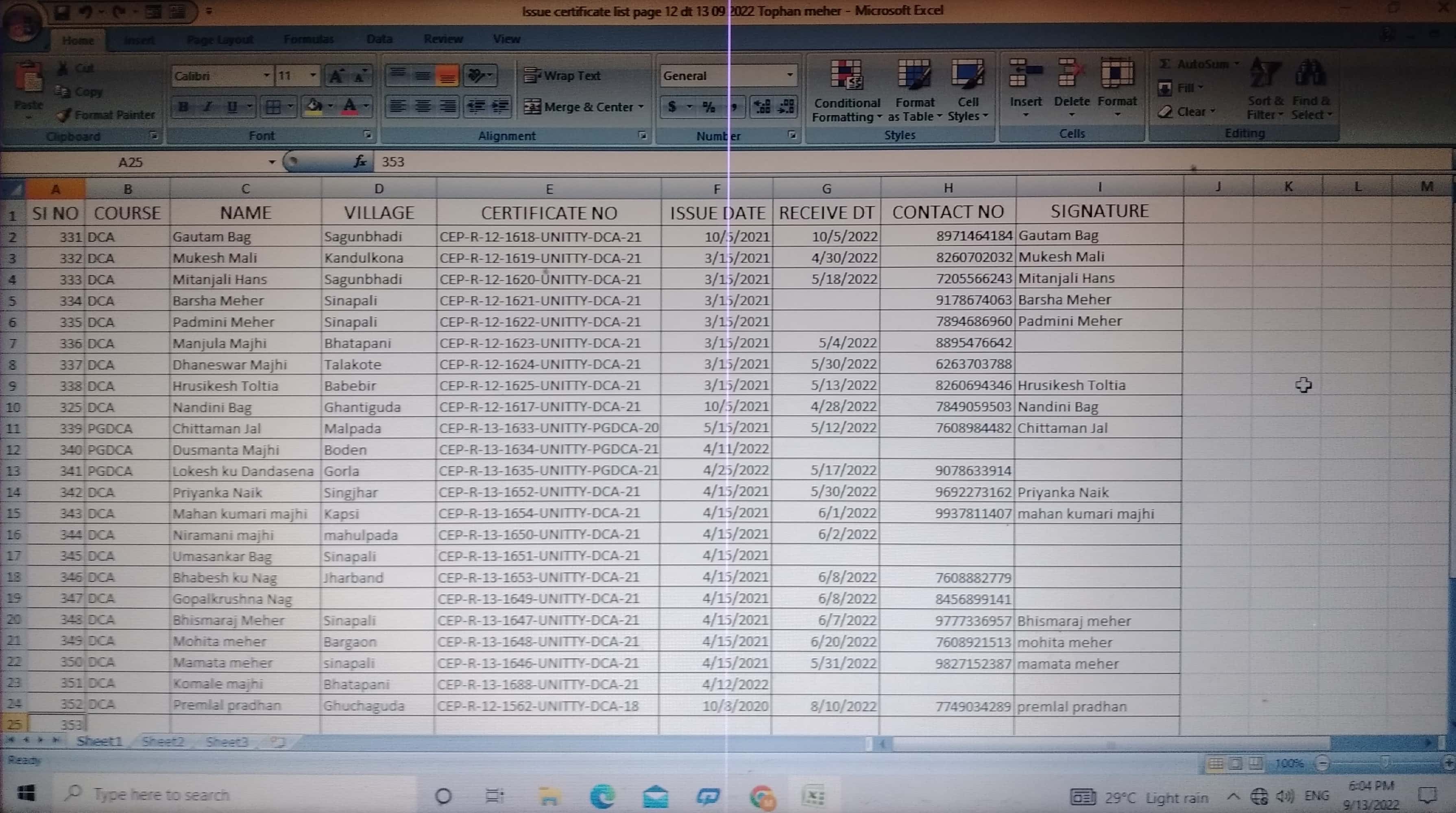
Task: Toggle Bold formatting
Action: point(183,107)
